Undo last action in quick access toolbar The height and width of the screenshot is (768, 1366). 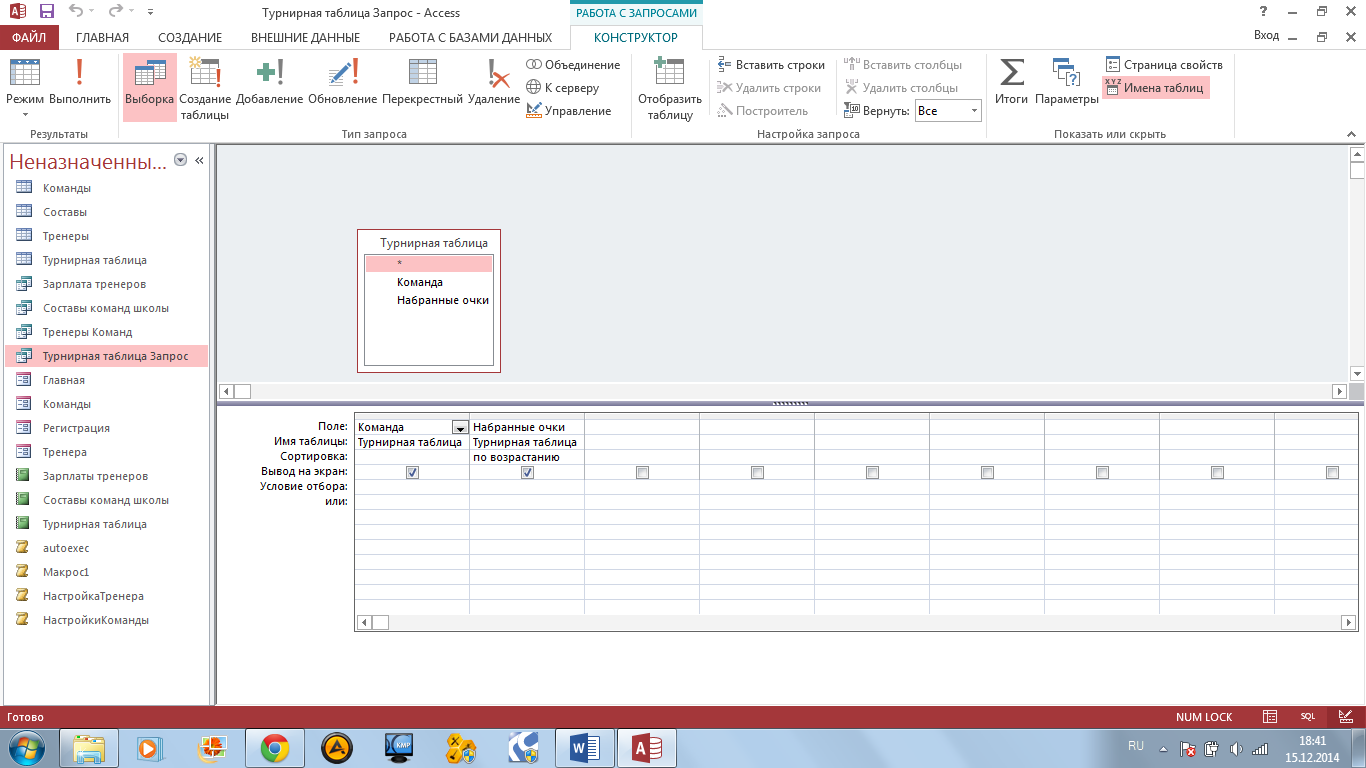pyautogui.click(x=77, y=12)
